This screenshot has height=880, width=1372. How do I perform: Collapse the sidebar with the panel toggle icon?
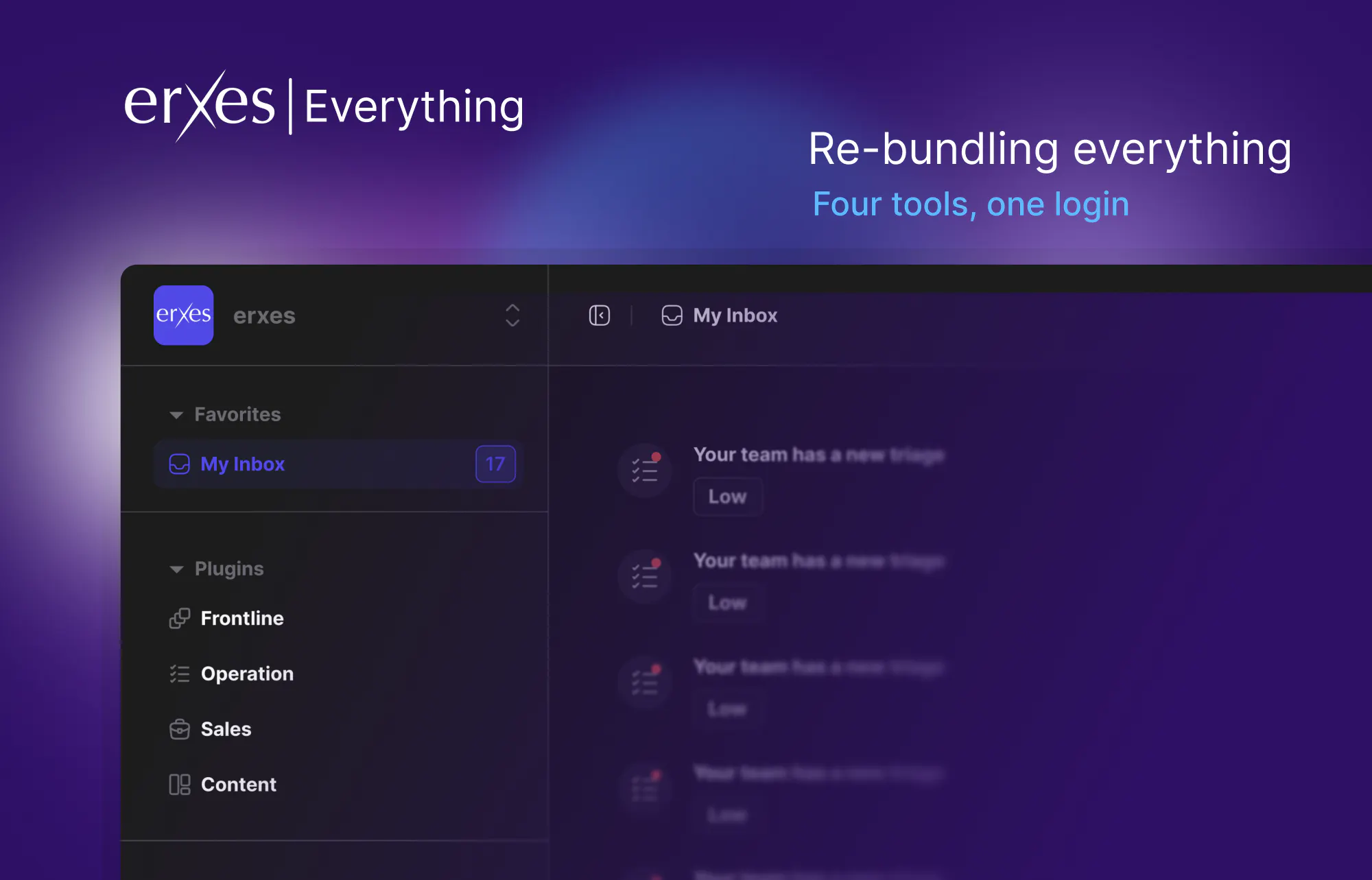click(600, 316)
